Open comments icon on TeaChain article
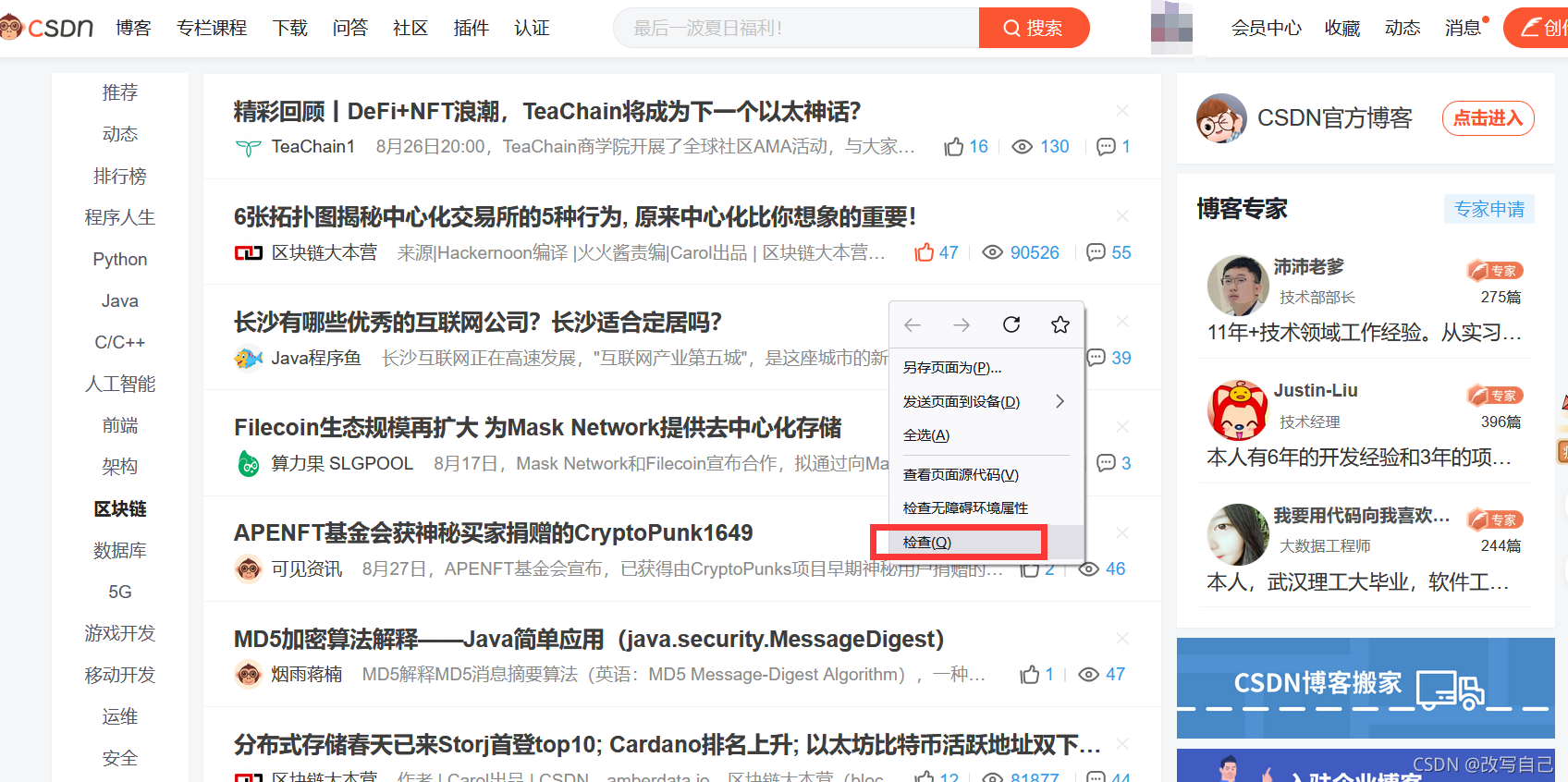Viewport: 1568px width, 782px height. pos(1106,147)
